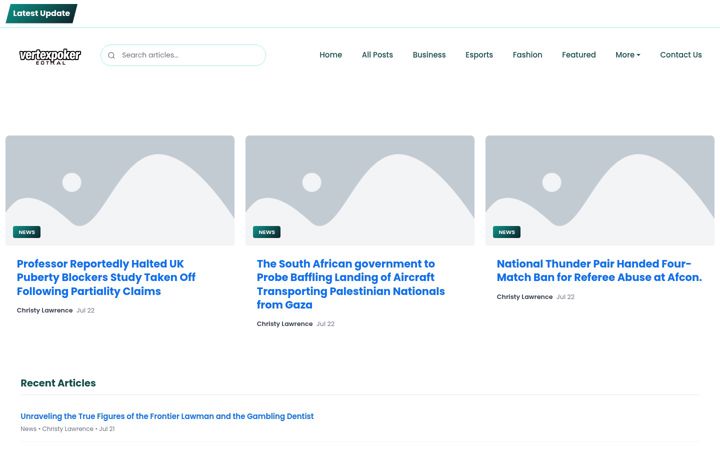Open the Fashion category
This screenshot has height=450, width=720.
[x=527, y=55]
